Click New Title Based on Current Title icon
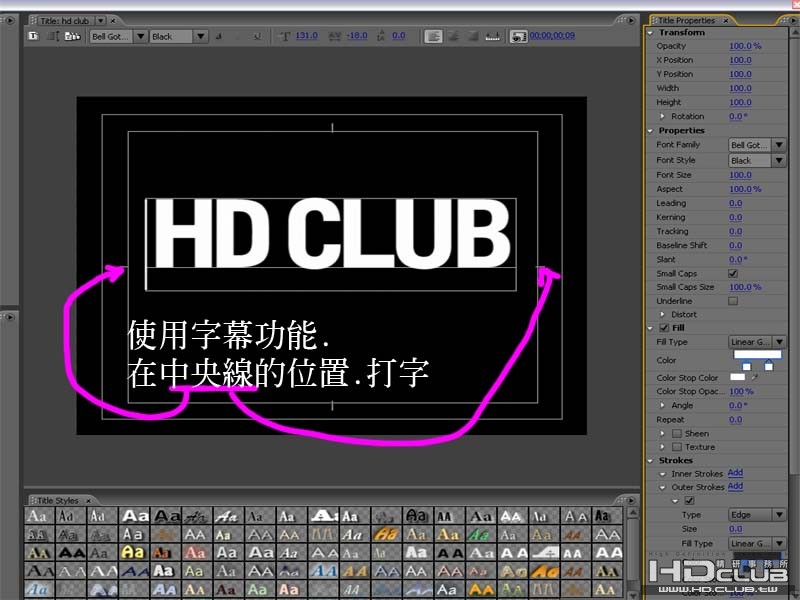This screenshot has width=800, height=600. 34,36
